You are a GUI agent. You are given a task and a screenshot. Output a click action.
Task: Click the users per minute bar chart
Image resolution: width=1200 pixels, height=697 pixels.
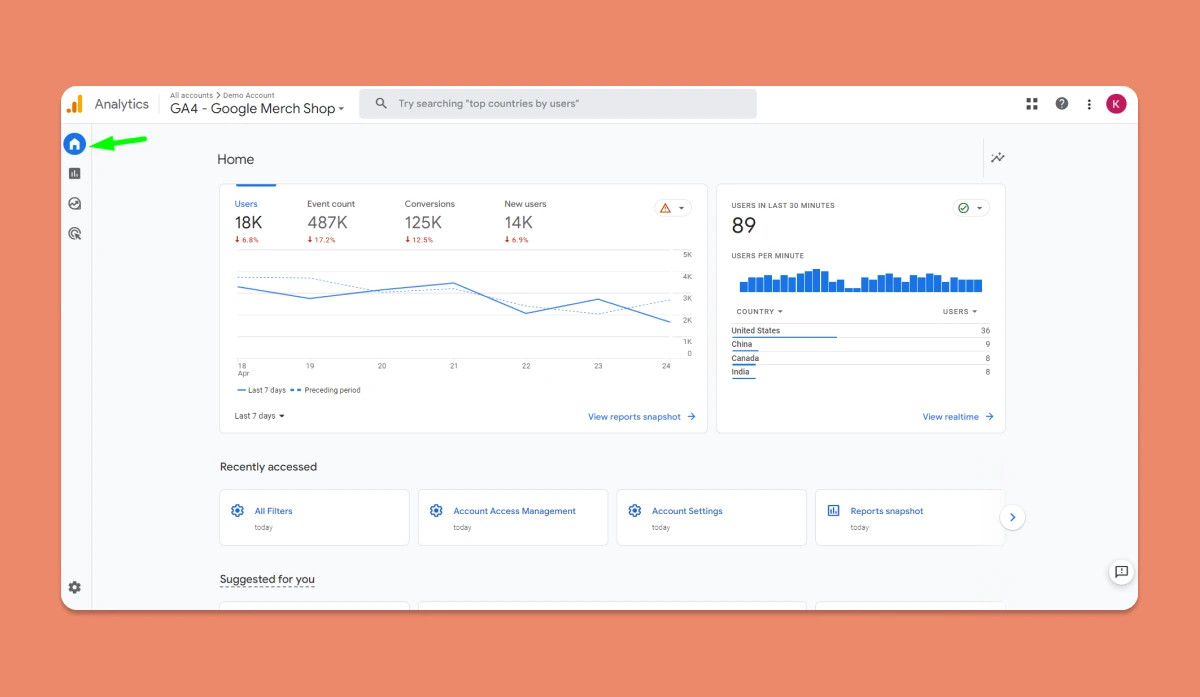(x=861, y=280)
